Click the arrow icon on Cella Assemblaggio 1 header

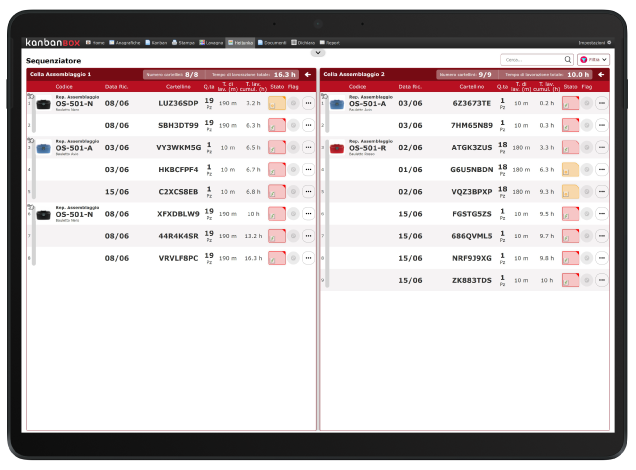coord(308,74)
